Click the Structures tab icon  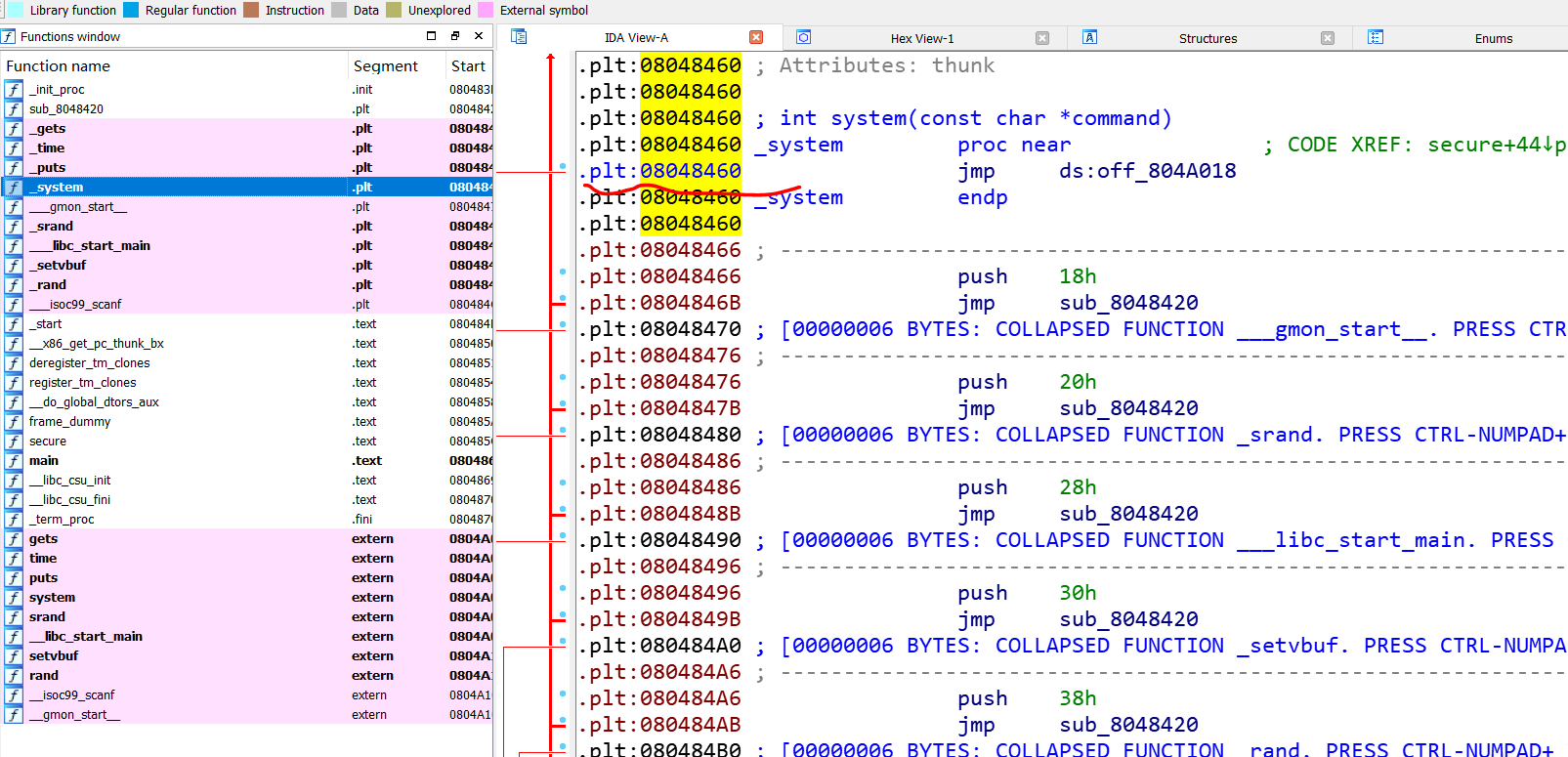pyautogui.click(x=1089, y=37)
